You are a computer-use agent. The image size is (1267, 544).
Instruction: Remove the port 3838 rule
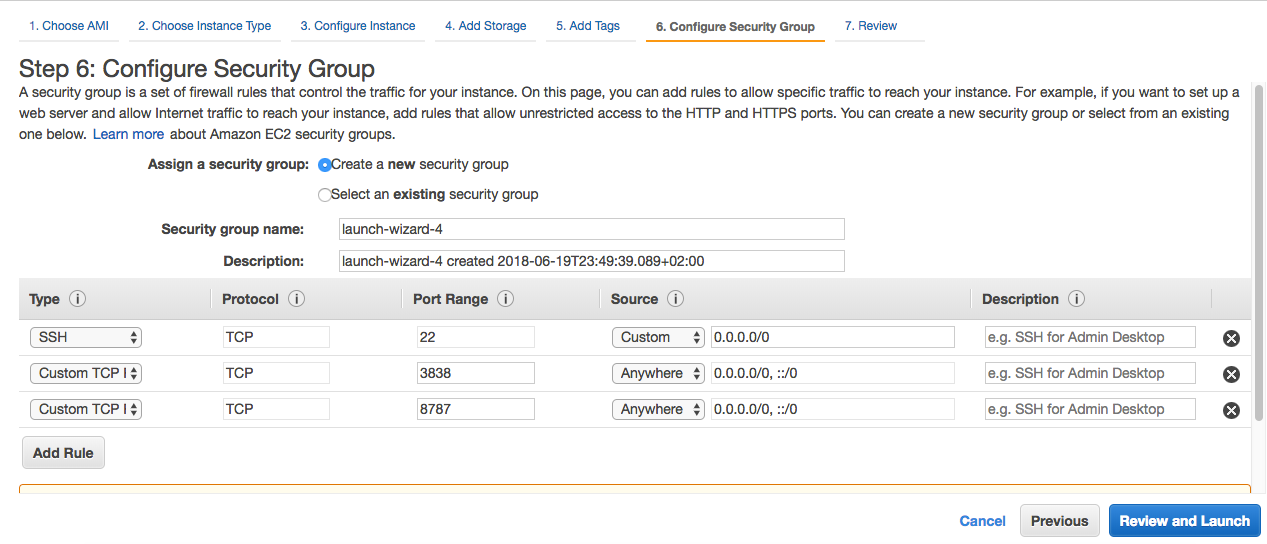tap(1231, 374)
